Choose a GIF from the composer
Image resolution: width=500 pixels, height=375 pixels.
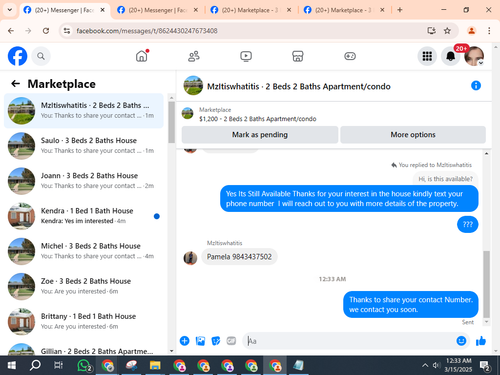[x=231, y=341]
